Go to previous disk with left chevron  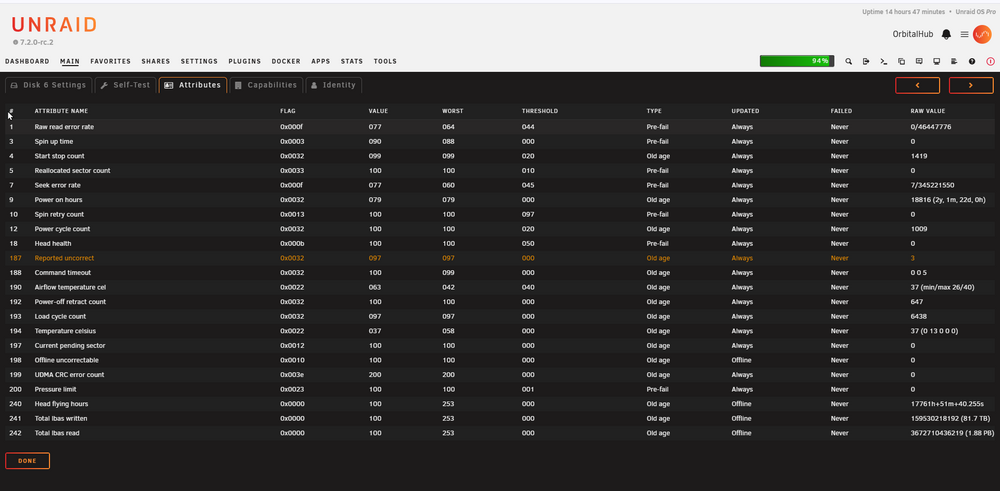click(917, 85)
